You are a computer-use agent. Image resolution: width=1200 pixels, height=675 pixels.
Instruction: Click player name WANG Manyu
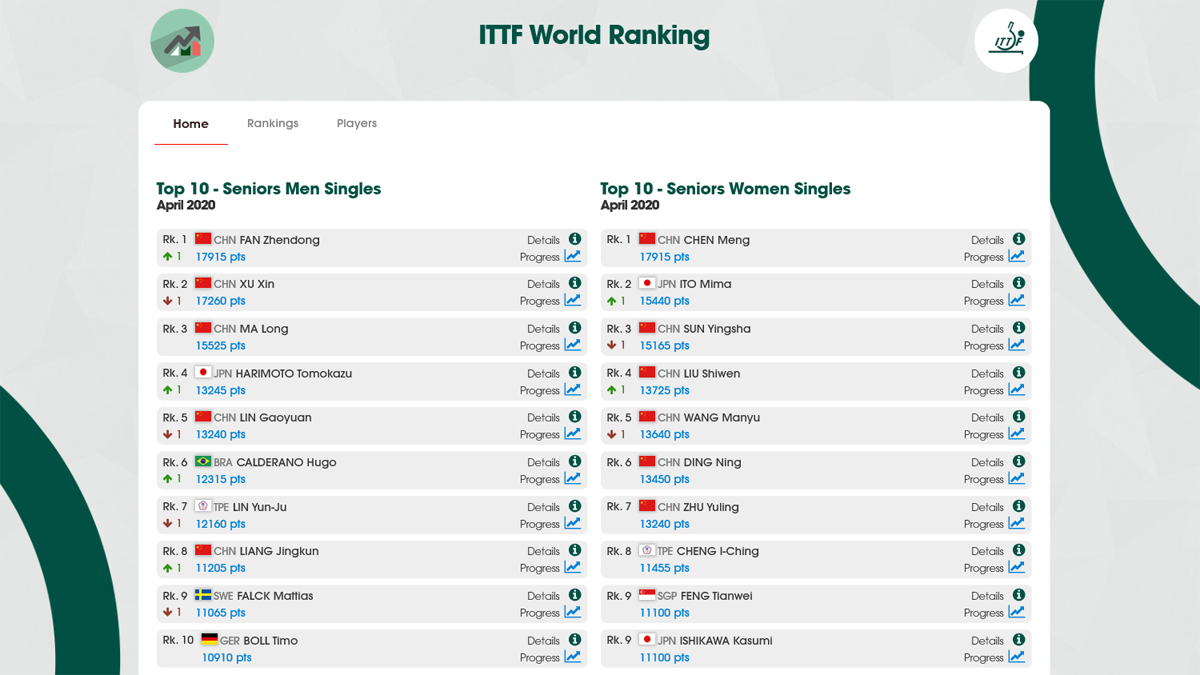(x=722, y=418)
